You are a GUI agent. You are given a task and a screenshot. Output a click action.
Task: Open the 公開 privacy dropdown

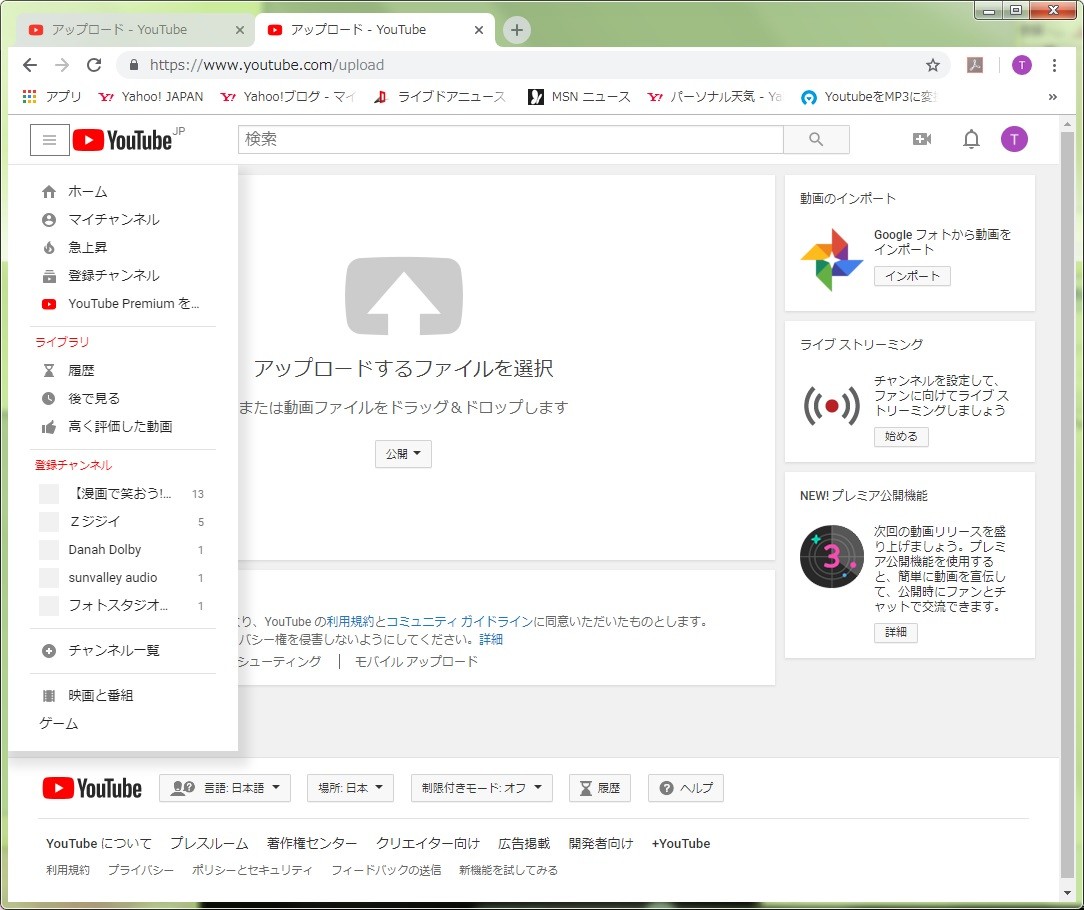(x=404, y=454)
